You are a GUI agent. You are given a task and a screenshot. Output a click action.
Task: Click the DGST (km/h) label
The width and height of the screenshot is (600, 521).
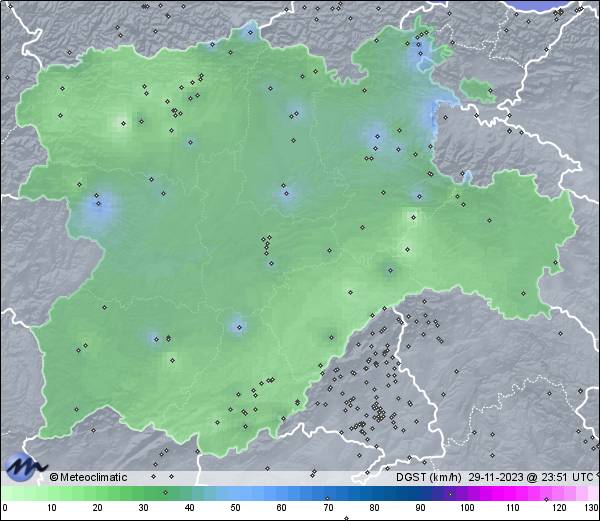tap(429, 477)
